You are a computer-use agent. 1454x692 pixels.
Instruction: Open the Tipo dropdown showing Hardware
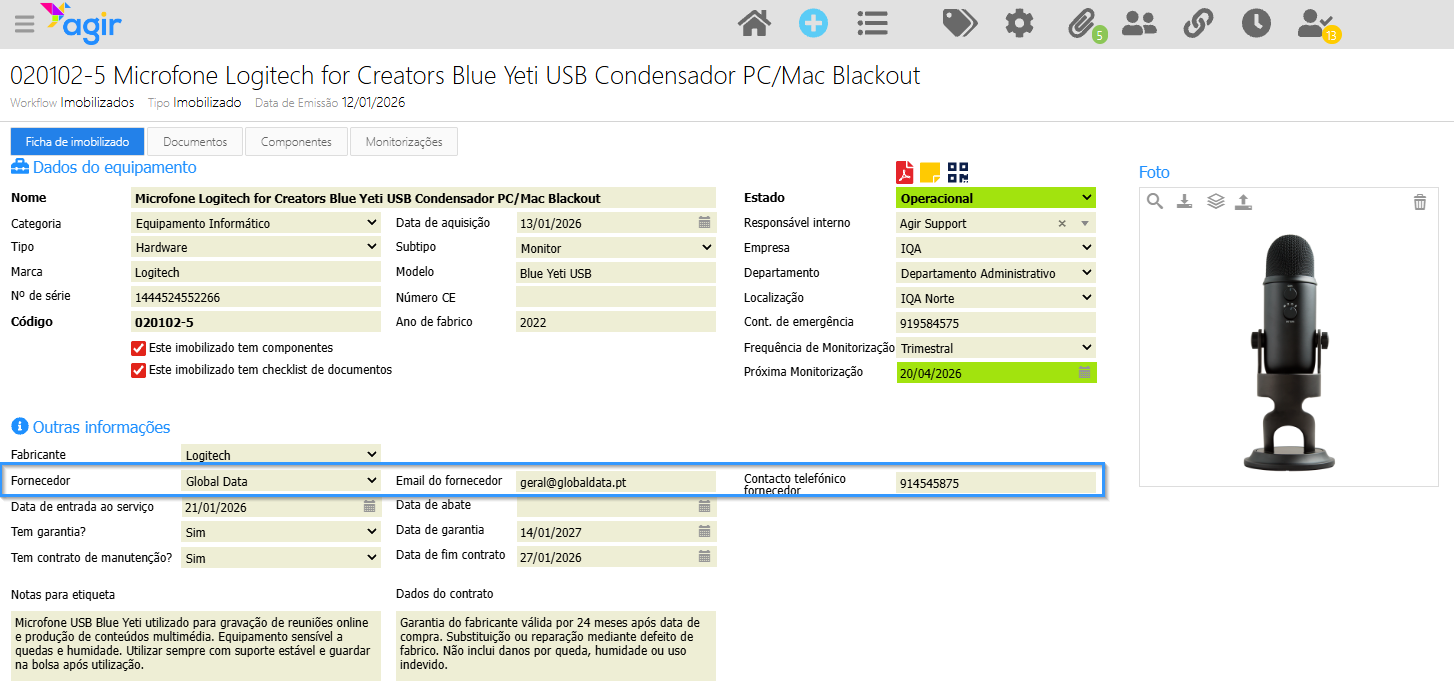tap(256, 247)
